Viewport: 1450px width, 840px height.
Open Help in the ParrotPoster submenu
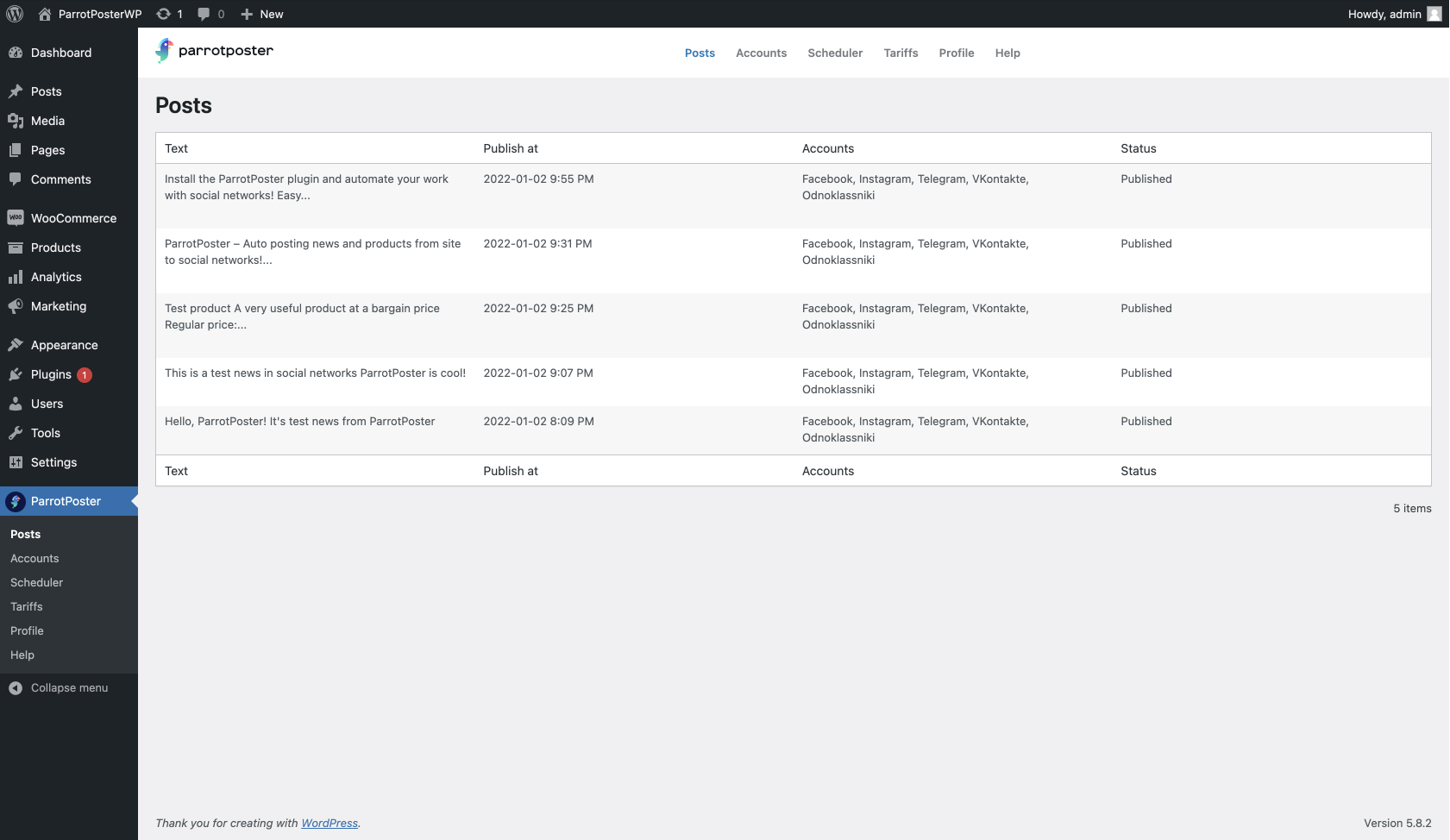[22, 655]
